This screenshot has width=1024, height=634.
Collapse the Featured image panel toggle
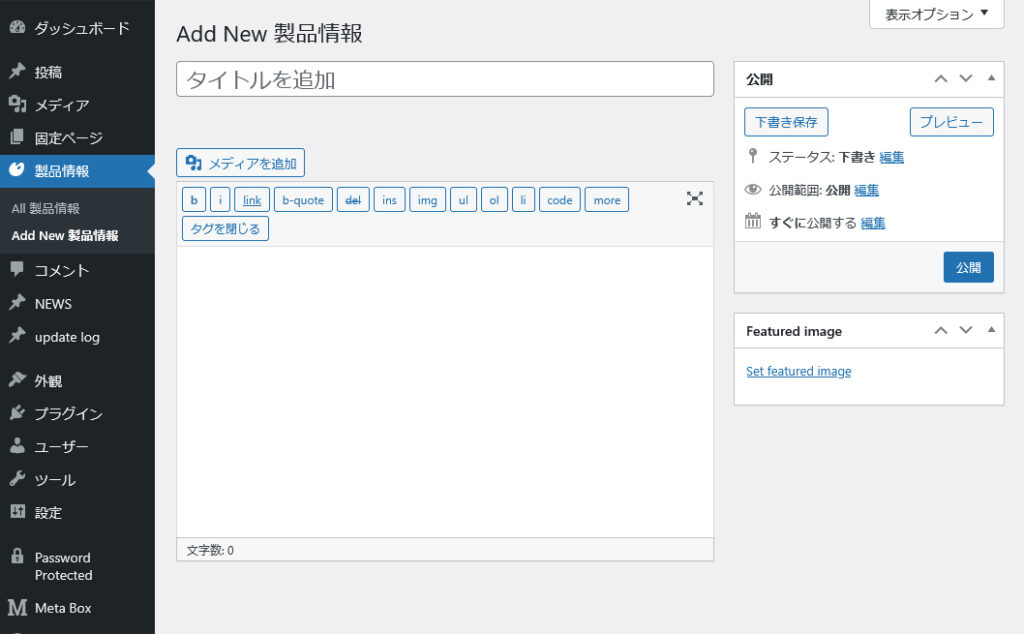click(x=991, y=330)
